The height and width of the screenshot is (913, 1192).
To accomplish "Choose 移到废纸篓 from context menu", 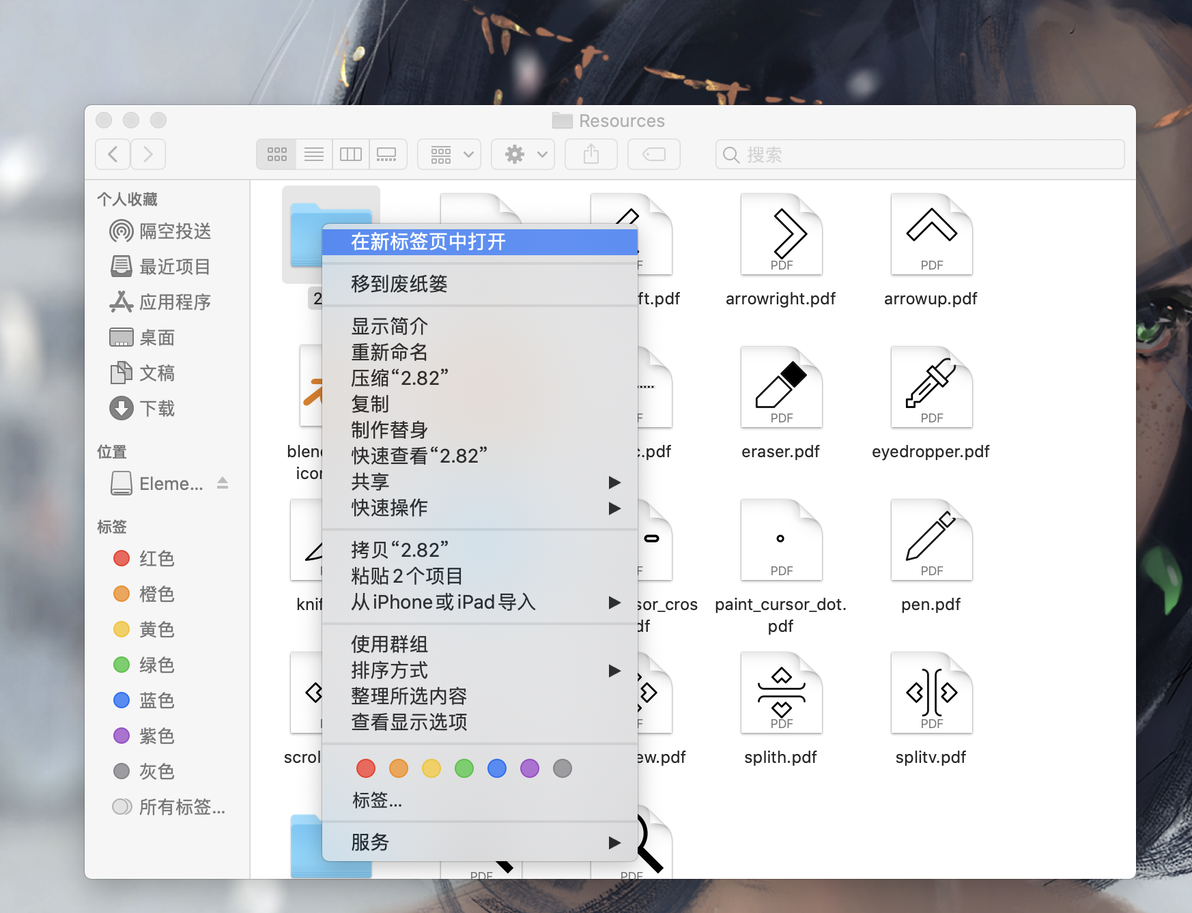I will (480, 284).
